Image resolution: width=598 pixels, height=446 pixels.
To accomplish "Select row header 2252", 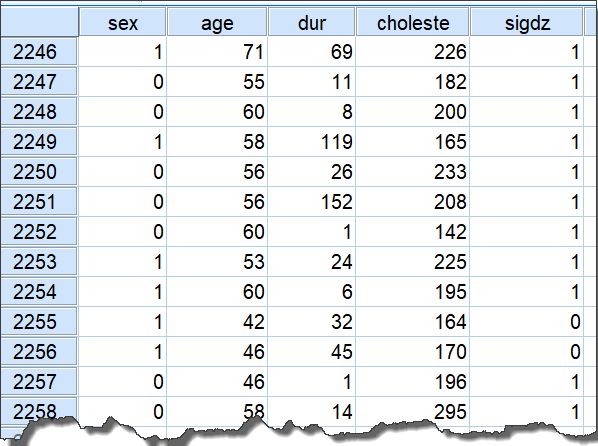I will [x=39, y=232].
